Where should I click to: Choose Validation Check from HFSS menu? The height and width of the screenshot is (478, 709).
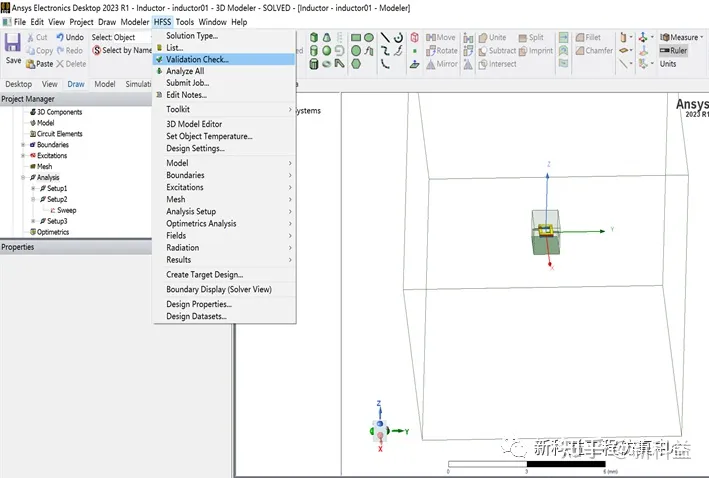click(224, 59)
